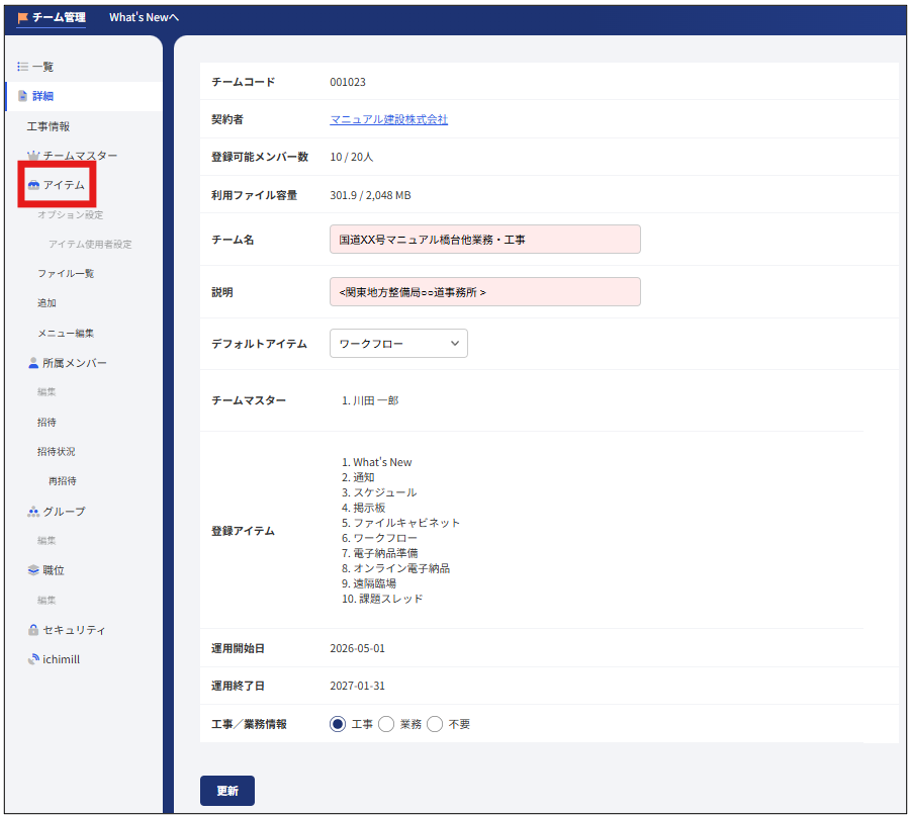The image size is (909, 817).
Task: Click the orange flag icon beside チーム管理
Action: click(x=23, y=17)
